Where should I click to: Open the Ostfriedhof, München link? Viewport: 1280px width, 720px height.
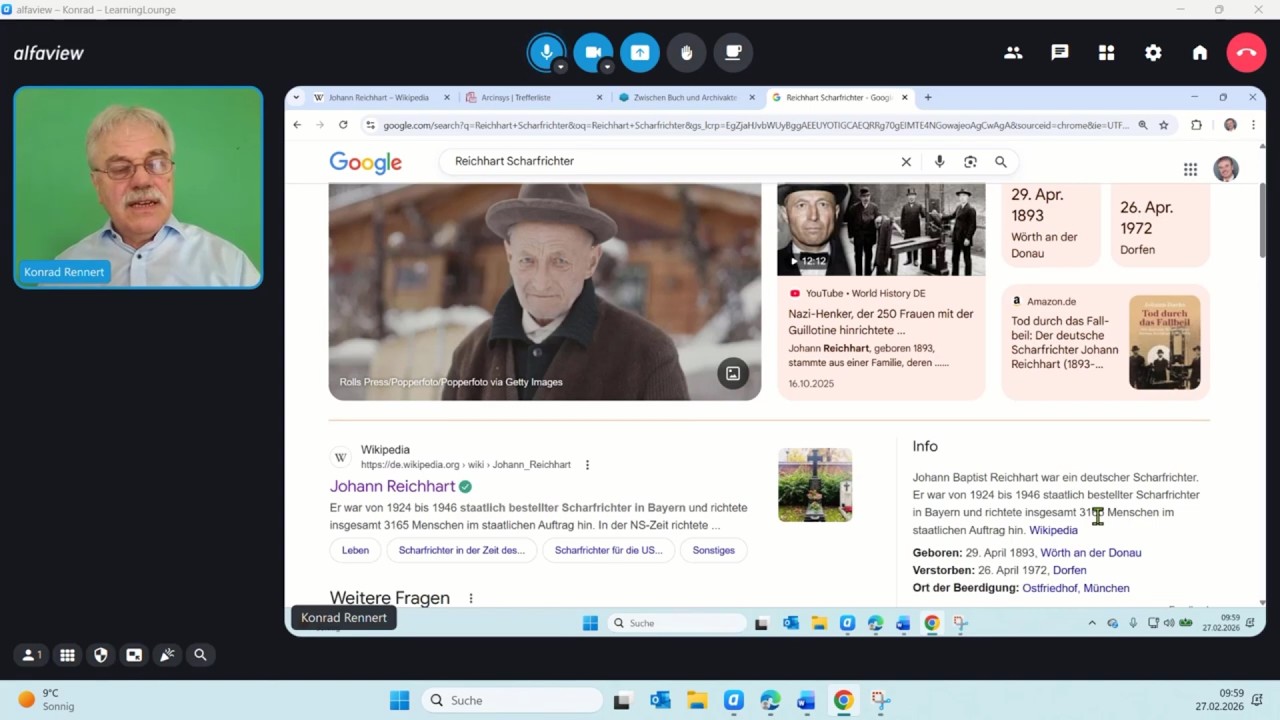point(1076,588)
